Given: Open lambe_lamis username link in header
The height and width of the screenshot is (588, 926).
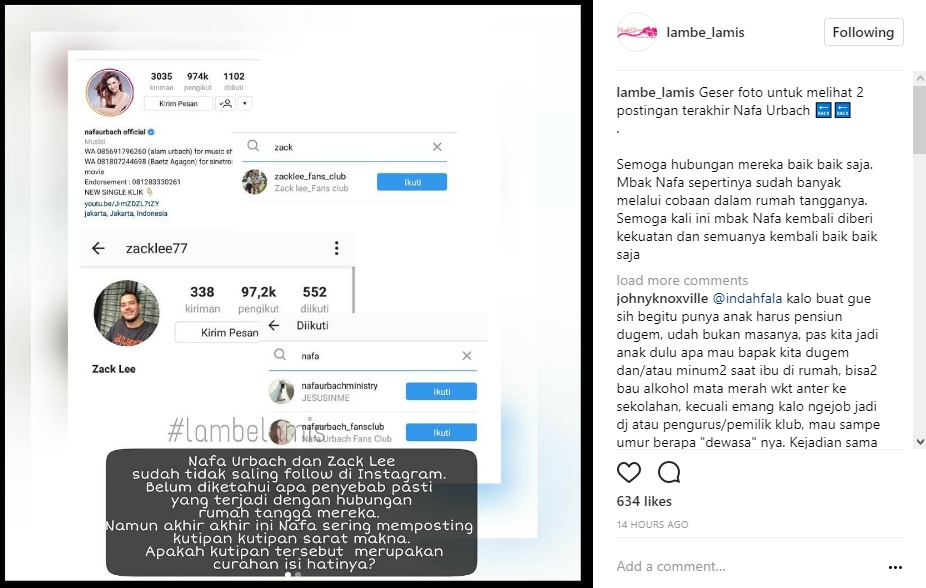Looking at the screenshot, I should (705, 32).
